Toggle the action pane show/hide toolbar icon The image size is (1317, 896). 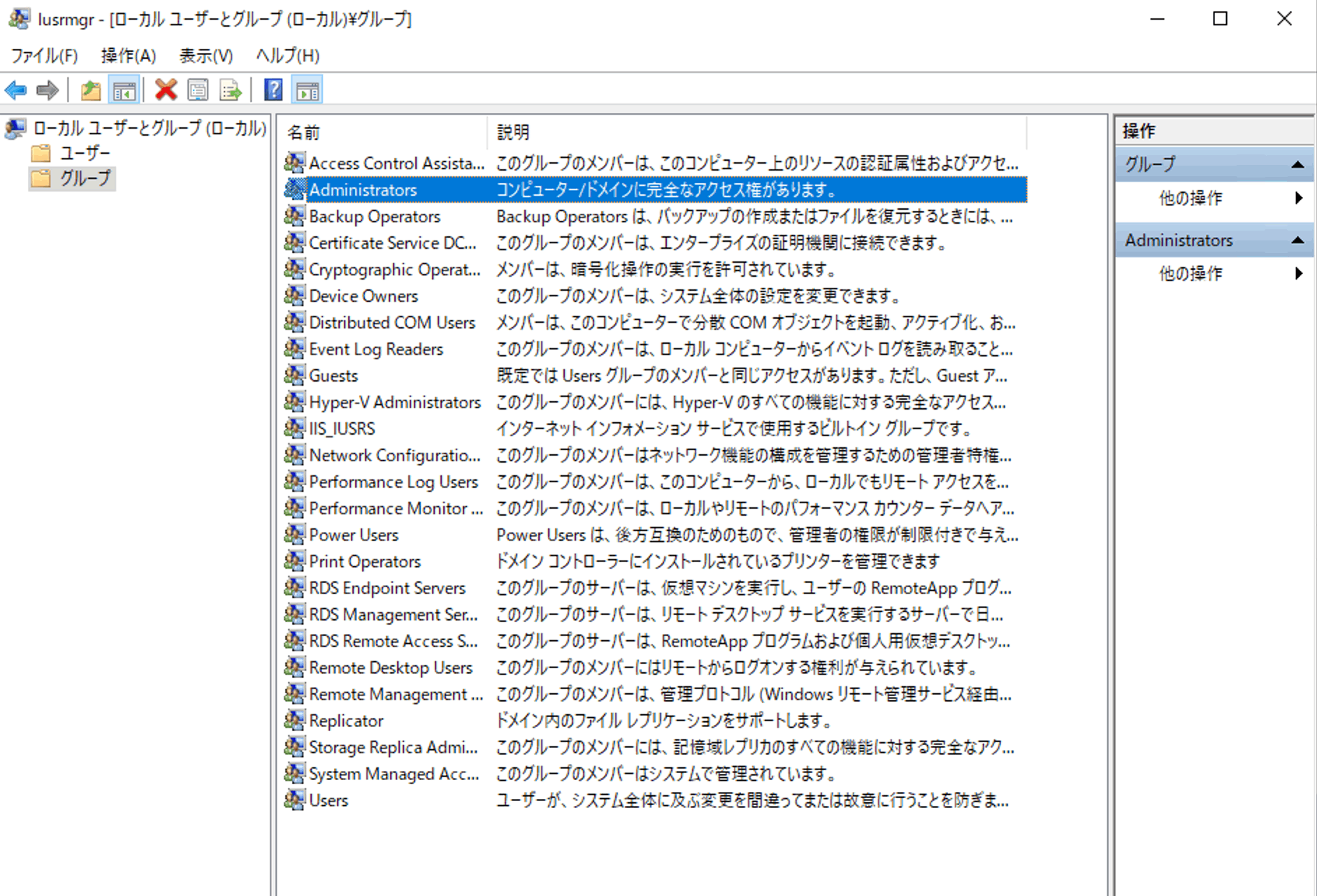coord(308,90)
